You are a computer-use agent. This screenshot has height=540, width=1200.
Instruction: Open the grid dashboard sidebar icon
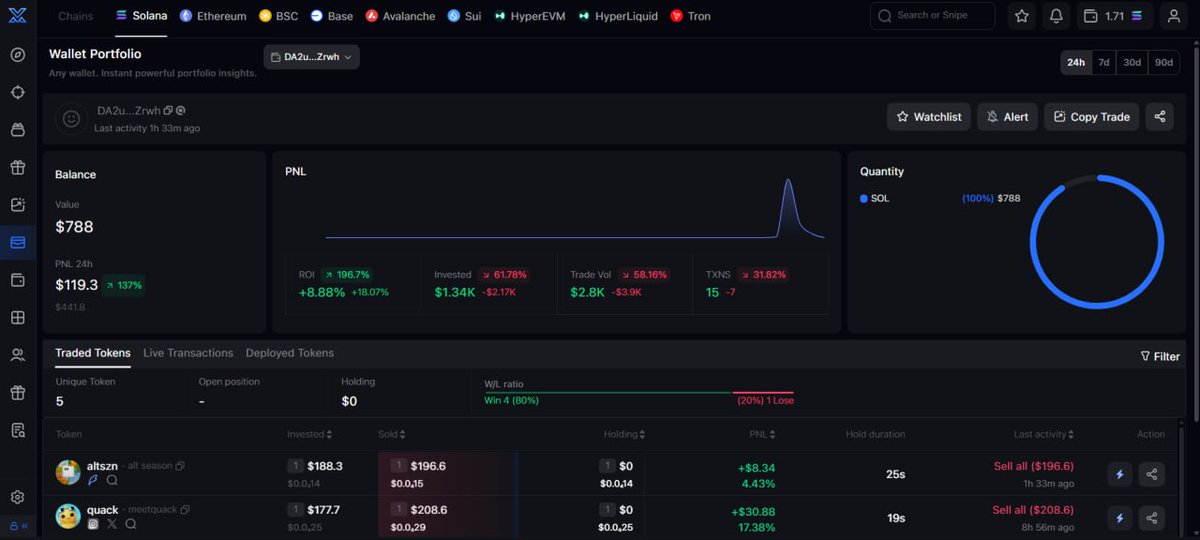(x=18, y=317)
